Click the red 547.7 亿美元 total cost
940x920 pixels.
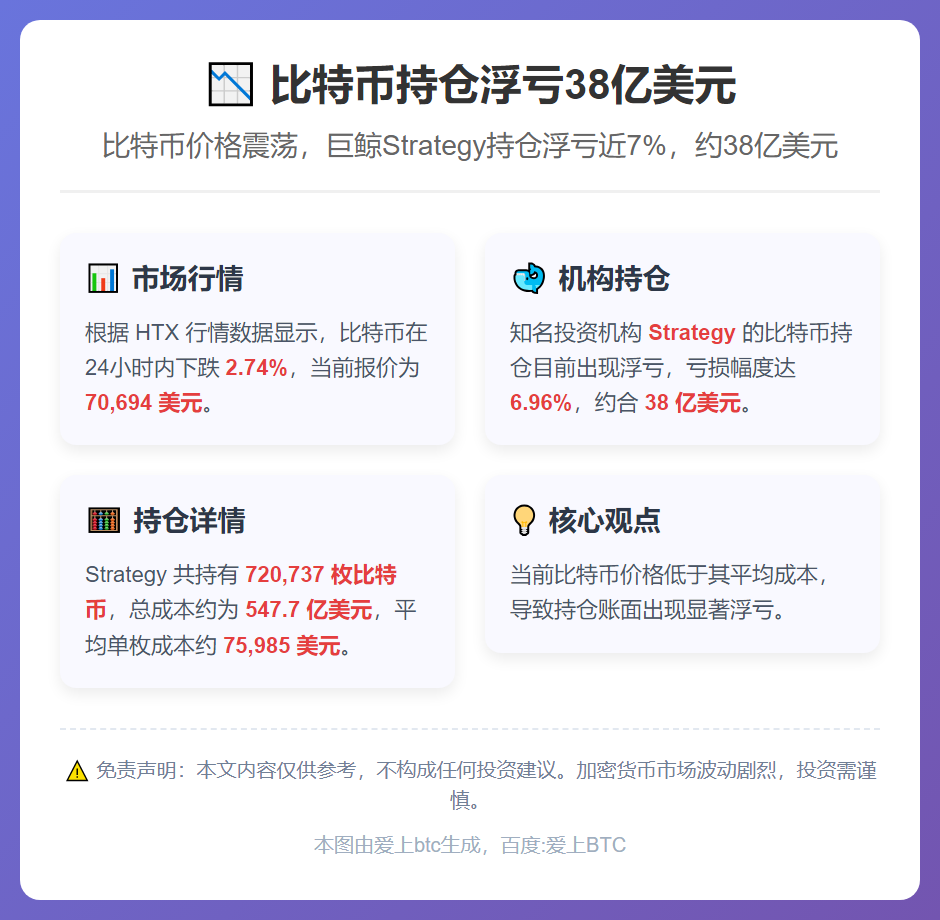[309, 610]
